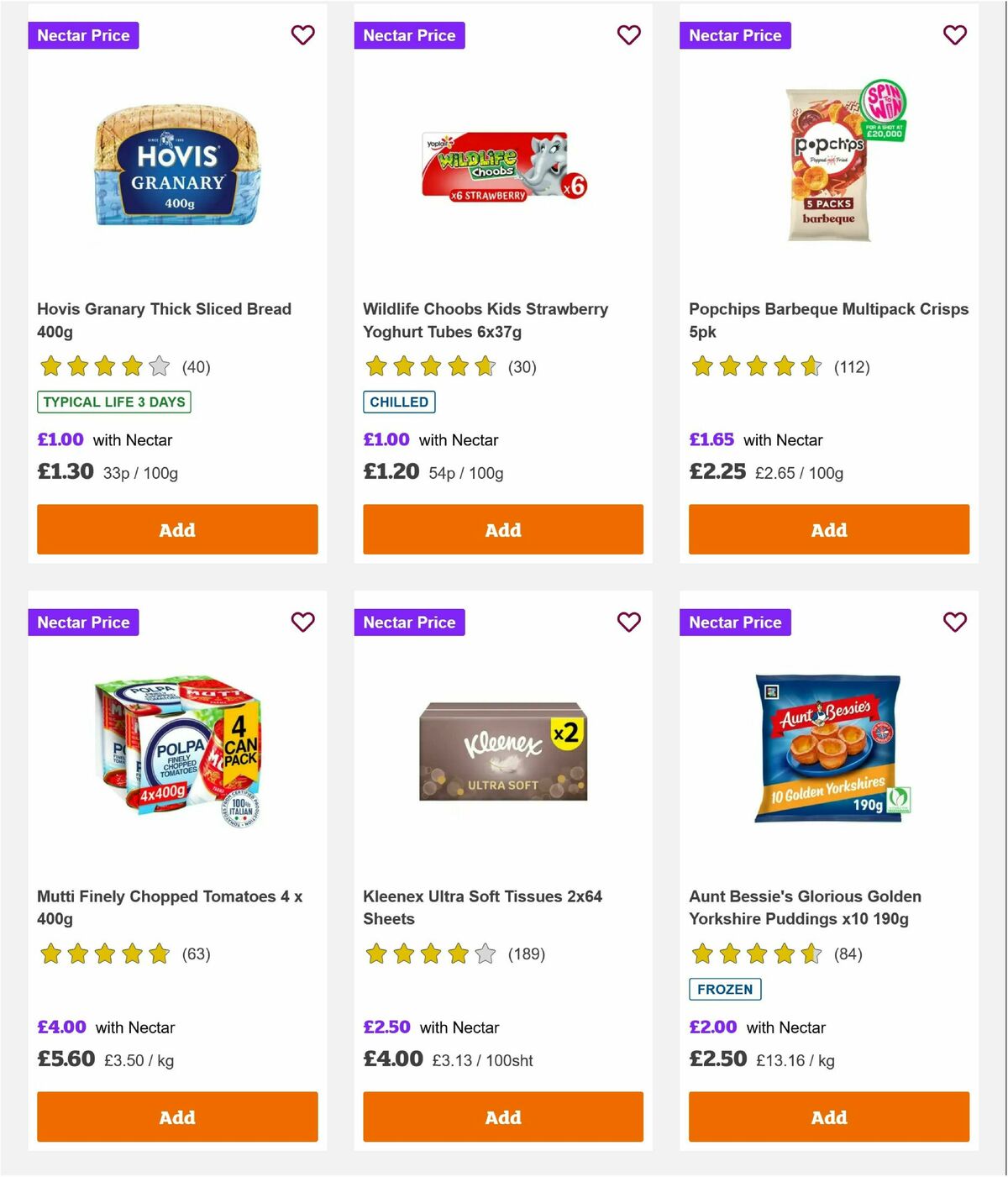Open the Wildlife Choobs product title link
This screenshot has height=1177, width=1008.
tap(485, 320)
